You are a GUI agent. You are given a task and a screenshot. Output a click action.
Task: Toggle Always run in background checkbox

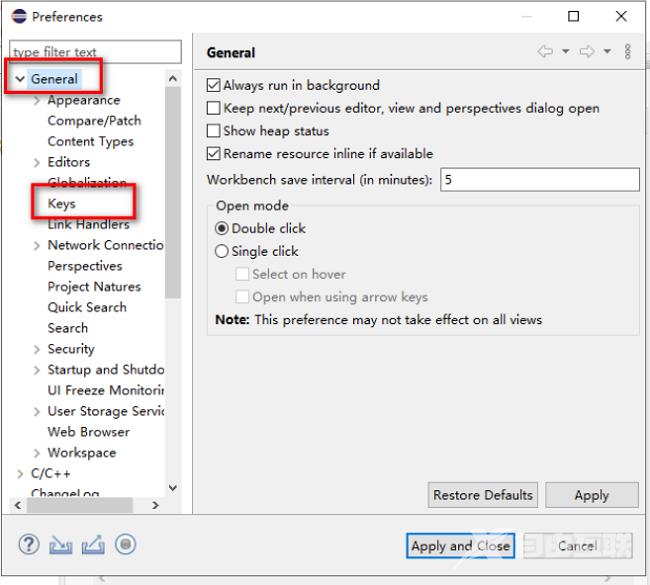[x=213, y=86]
